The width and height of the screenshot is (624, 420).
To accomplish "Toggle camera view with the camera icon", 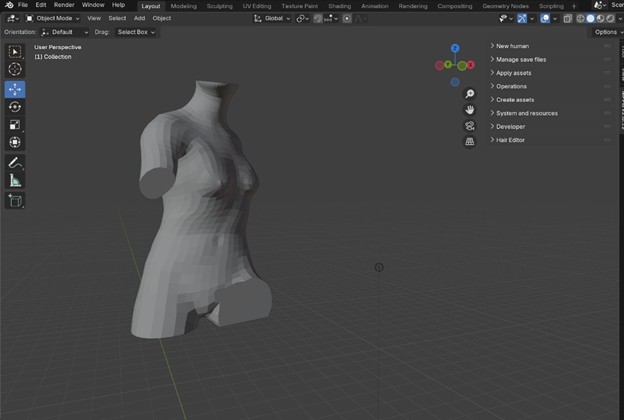I will (x=470, y=126).
